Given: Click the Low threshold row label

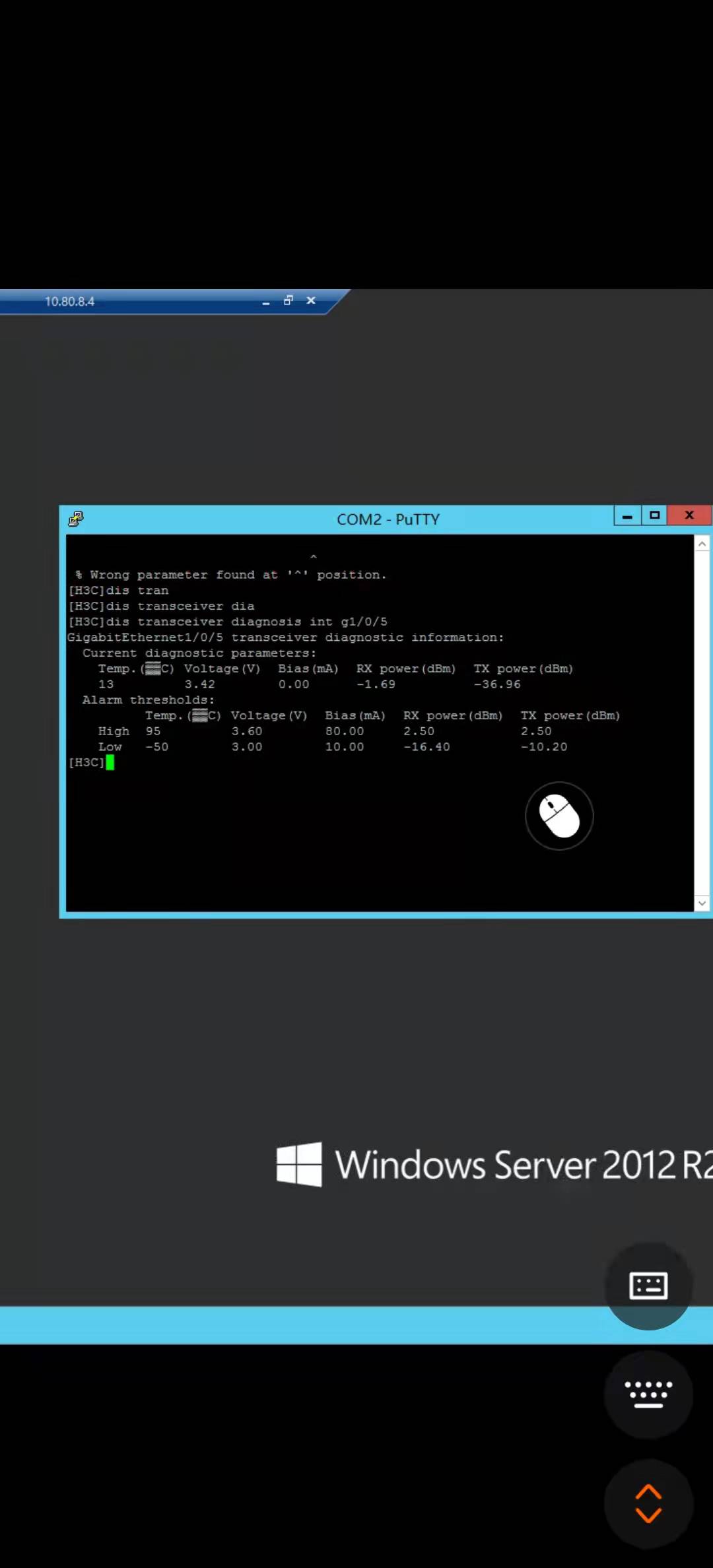Looking at the screenshot, I should coord(110,747).
